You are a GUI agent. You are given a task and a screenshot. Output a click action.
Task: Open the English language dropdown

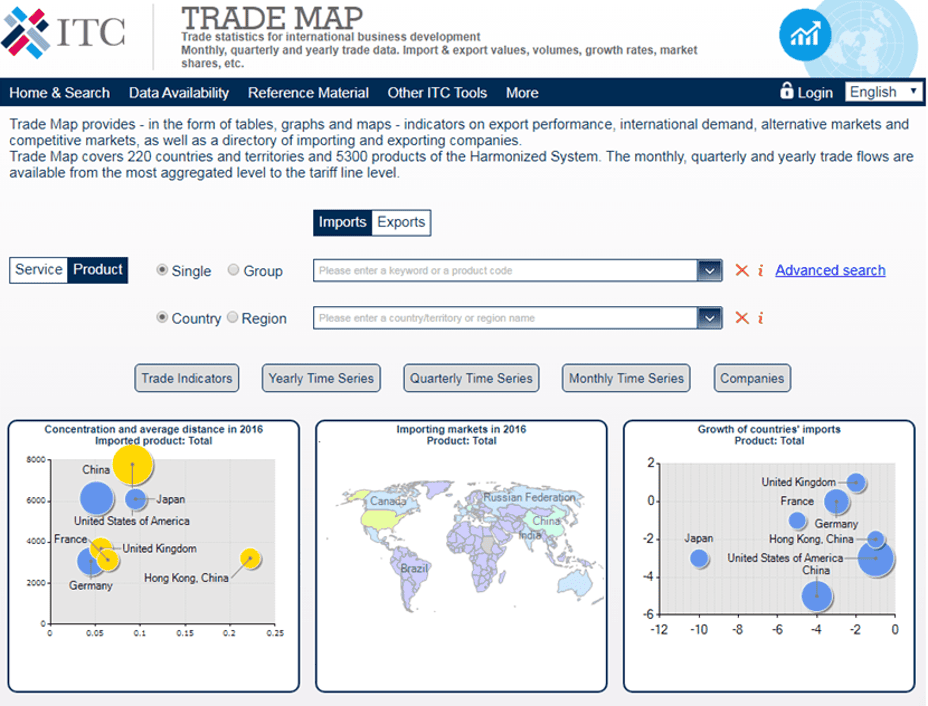coord(884,92)
